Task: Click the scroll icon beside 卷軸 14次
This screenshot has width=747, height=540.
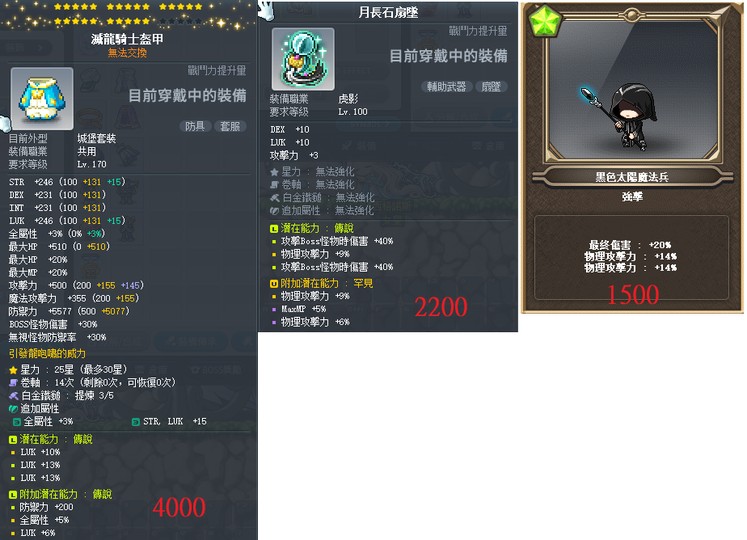Action: click(13, 383)
